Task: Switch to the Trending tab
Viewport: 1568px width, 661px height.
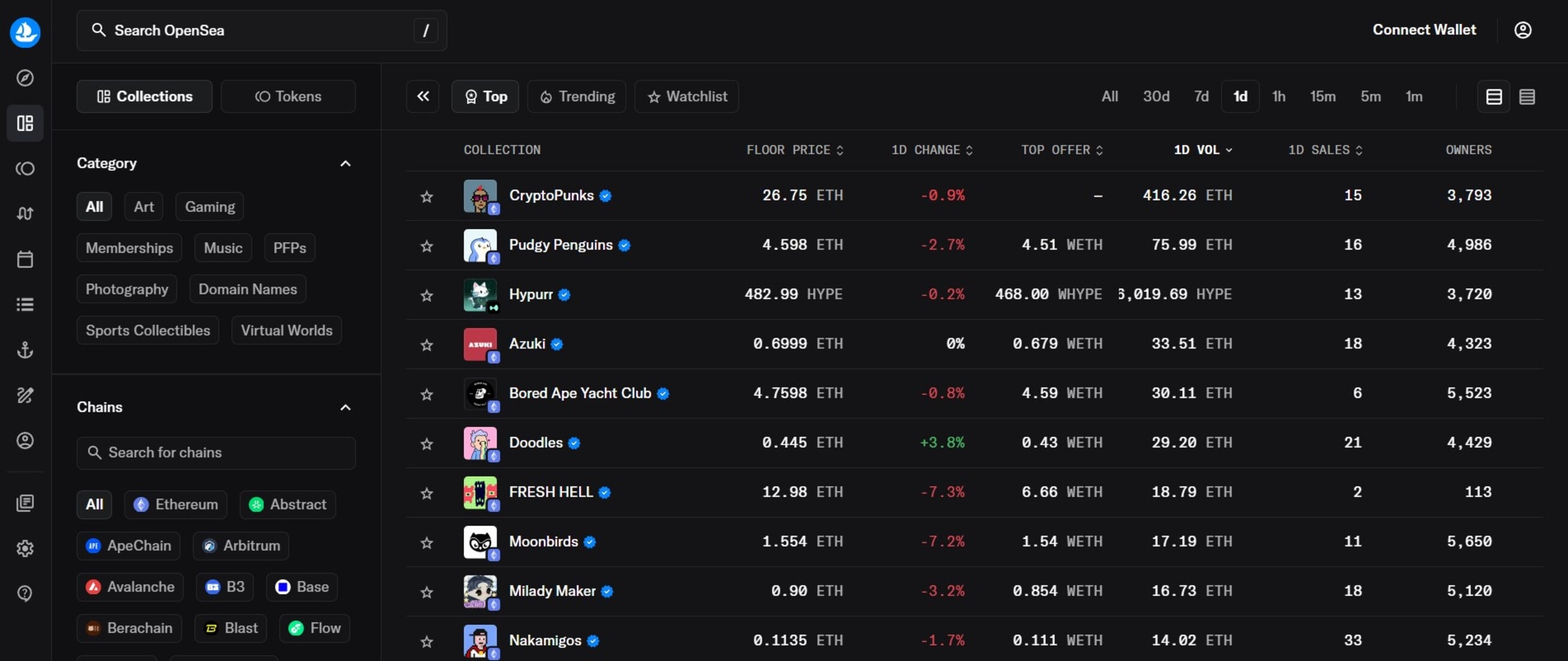Action: (576, 96)
